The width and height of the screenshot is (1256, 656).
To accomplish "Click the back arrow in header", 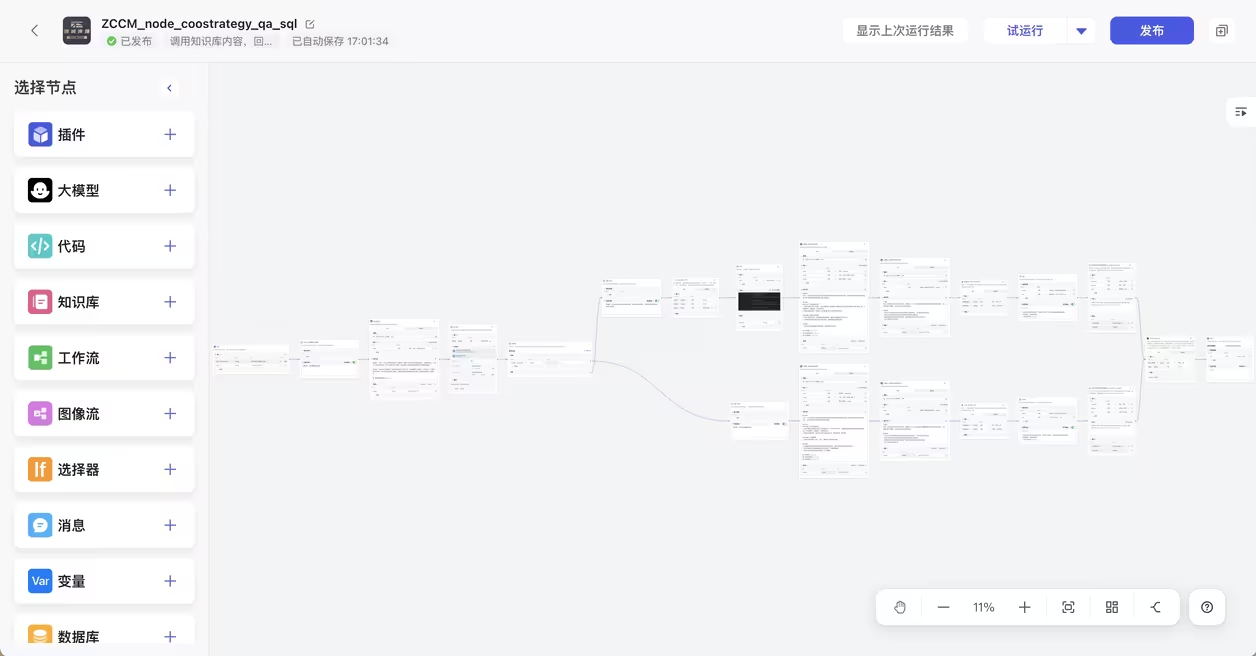I will pos(35,31).
